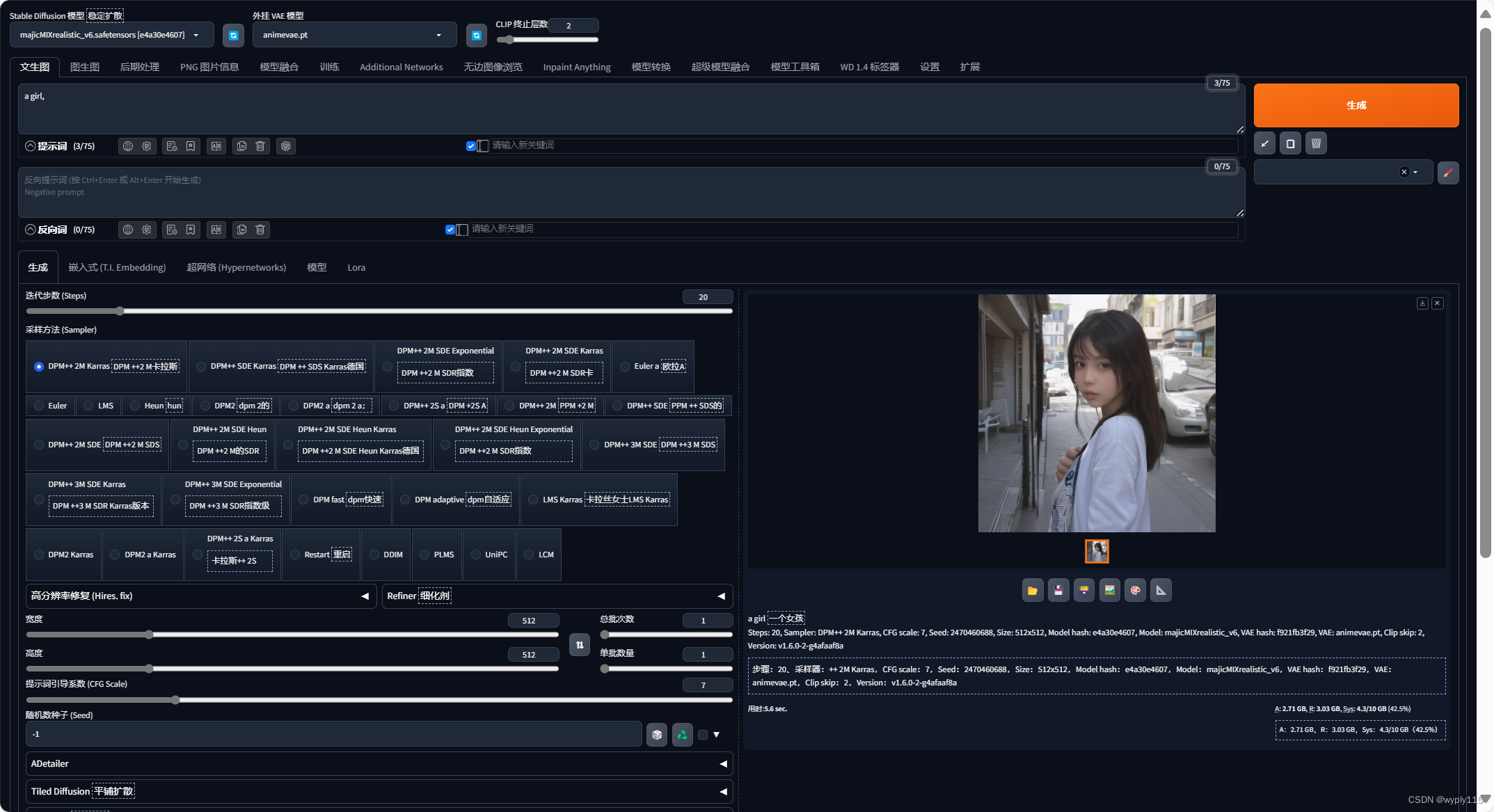
Task: Swap width and height arrows button
Action: pos(579,645)
